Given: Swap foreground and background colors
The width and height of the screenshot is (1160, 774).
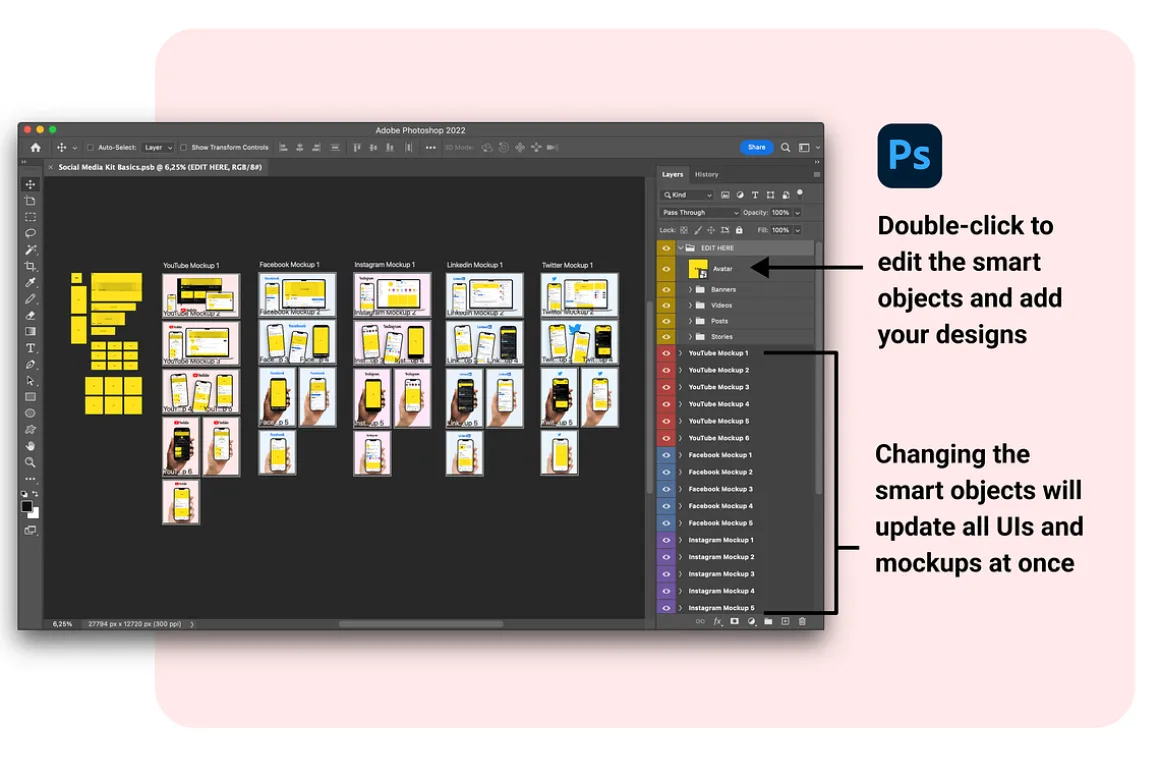Looking at the screenshot, I should point(35,494).
